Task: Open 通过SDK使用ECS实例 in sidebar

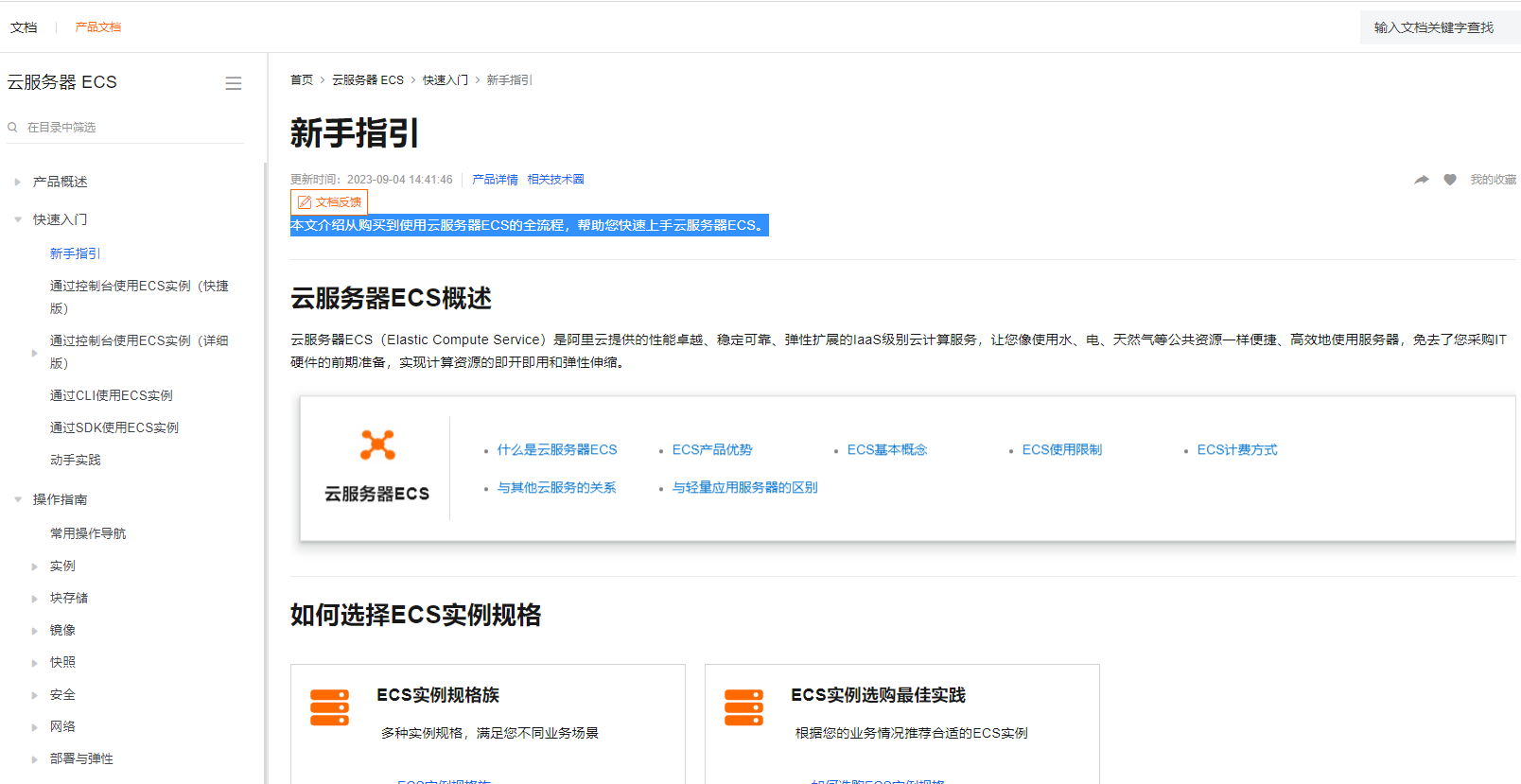Action: (114, 427)
